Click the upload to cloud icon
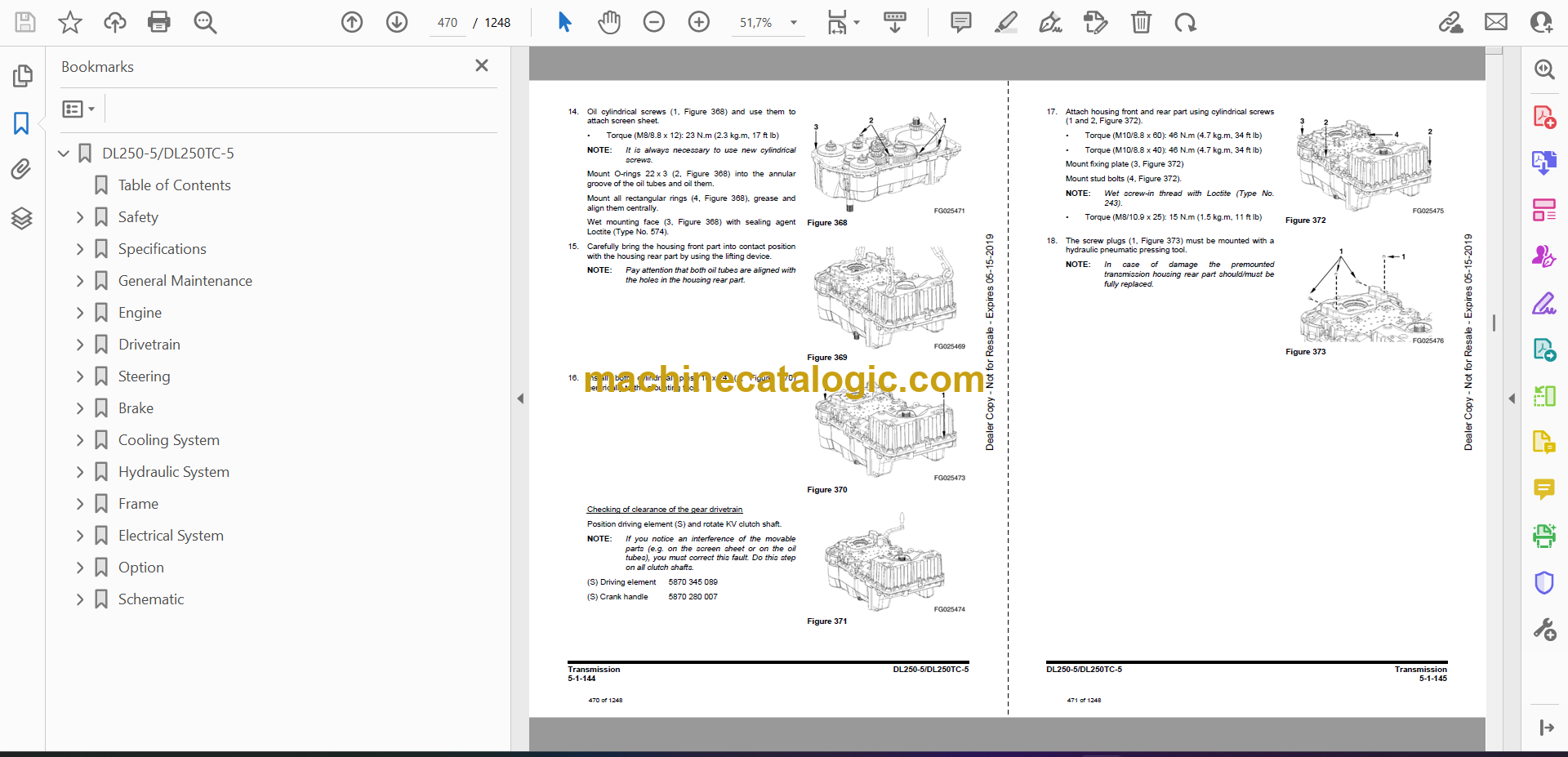Image resolution: width=1568 pixels, height=757 pixels. 115,22
